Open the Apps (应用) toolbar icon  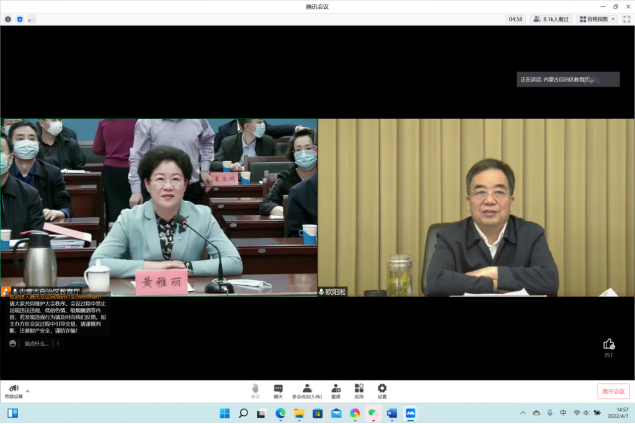pos(358,389)
